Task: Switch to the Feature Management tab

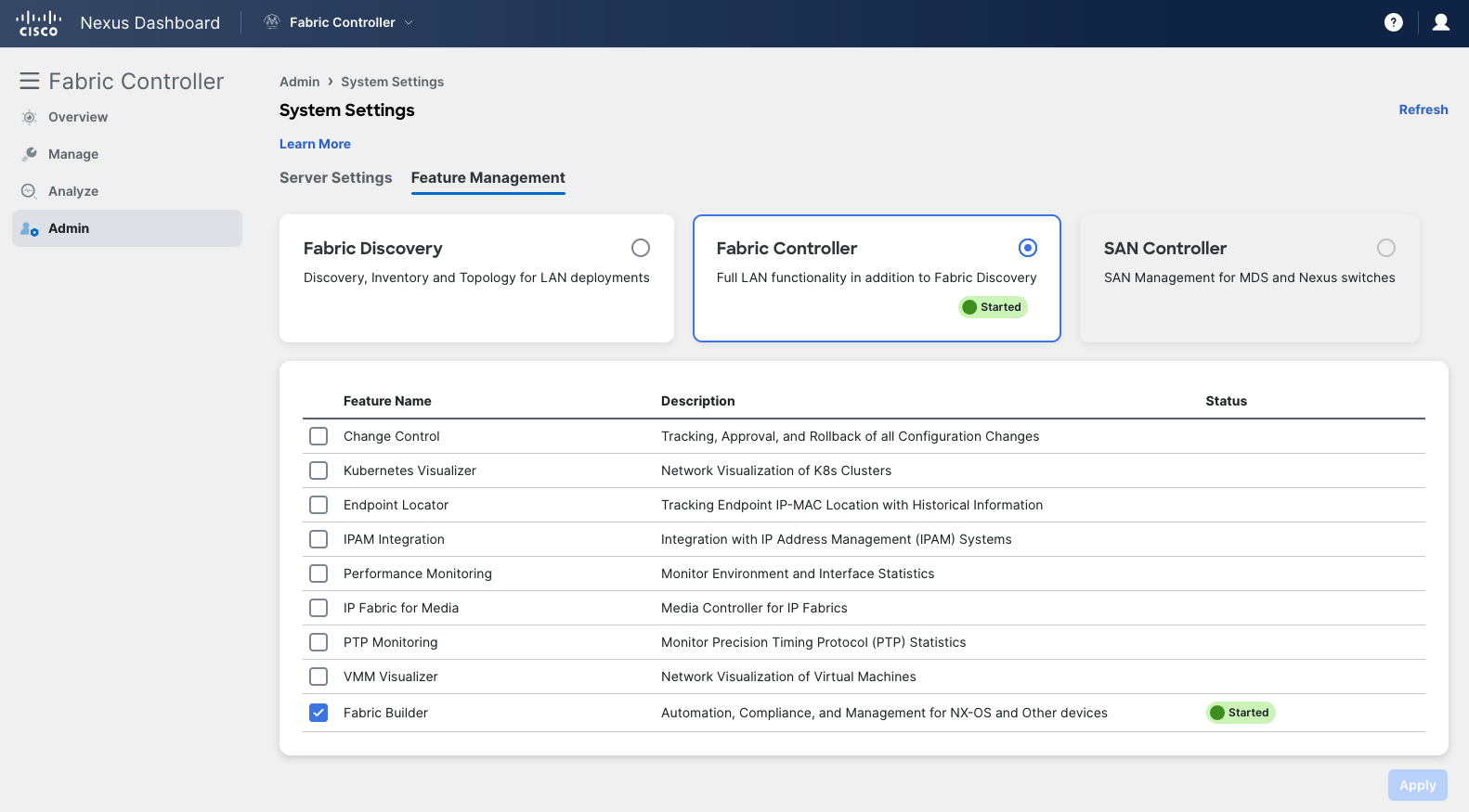Action: (488, 177)
